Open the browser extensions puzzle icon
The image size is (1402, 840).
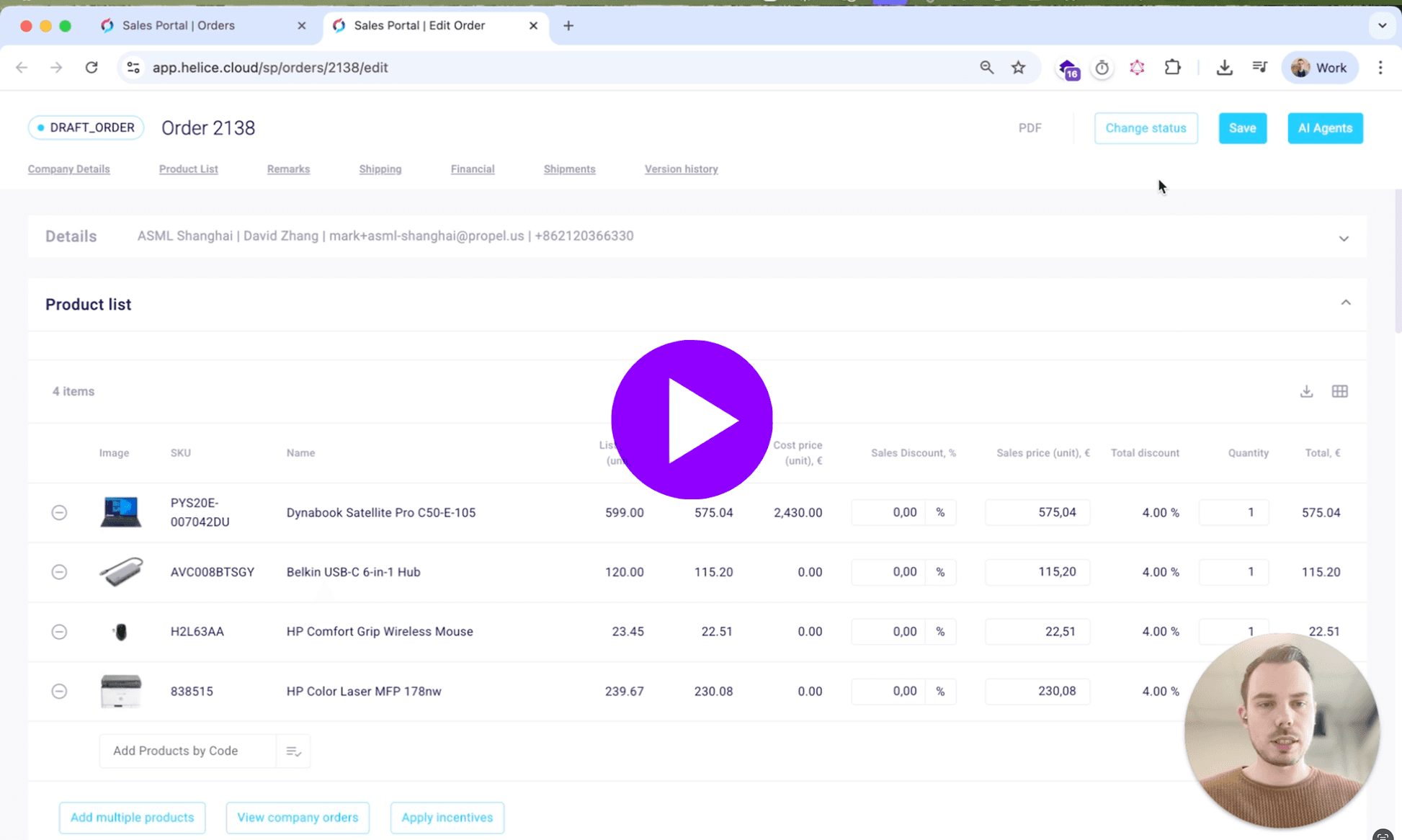click(1172, 68)
